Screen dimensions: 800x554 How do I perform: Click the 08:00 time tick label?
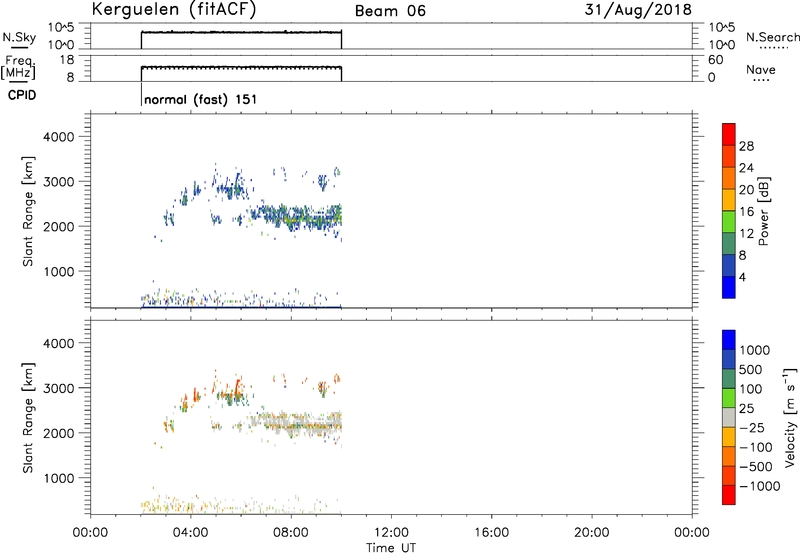(x=291, y=533)
